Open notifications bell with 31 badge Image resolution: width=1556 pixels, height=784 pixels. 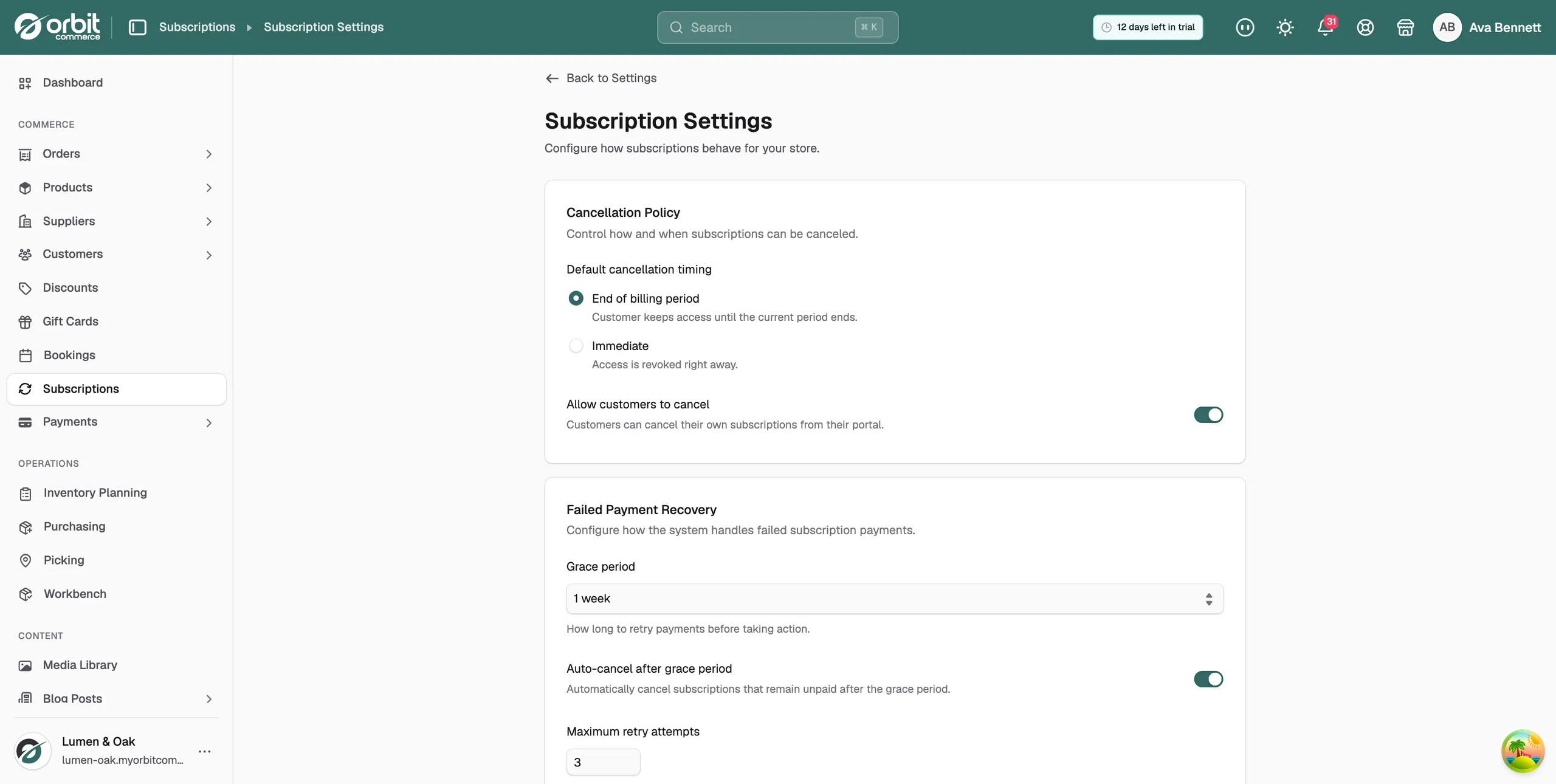(1325, 27)
